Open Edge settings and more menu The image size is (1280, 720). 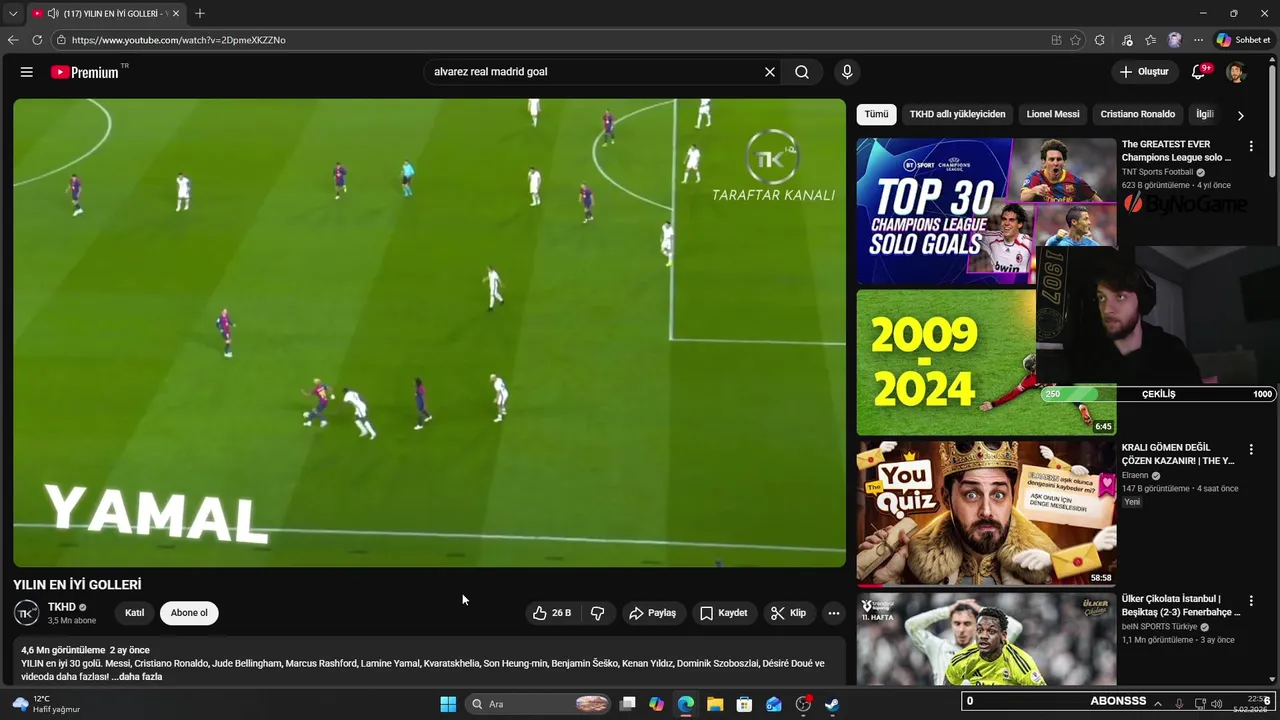(x=1198, y=40)
